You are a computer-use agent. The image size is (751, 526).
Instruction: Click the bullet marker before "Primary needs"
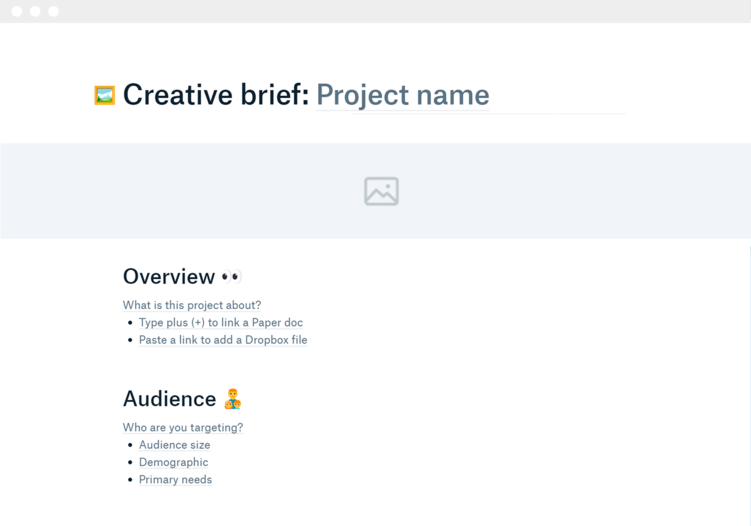tap(130, 480)
